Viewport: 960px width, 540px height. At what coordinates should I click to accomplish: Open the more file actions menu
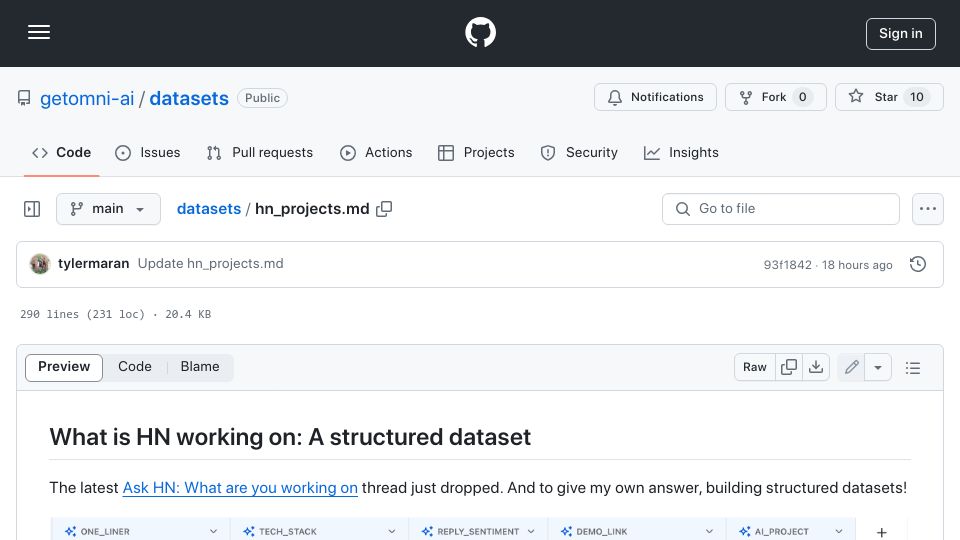pyautogui.click(x=928, y=209)
